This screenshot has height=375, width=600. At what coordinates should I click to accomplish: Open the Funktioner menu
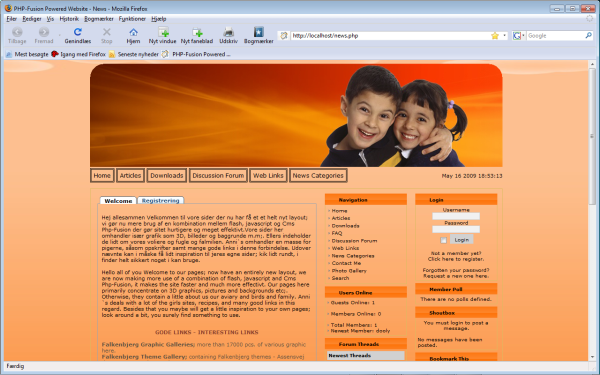tap(132, 19)
